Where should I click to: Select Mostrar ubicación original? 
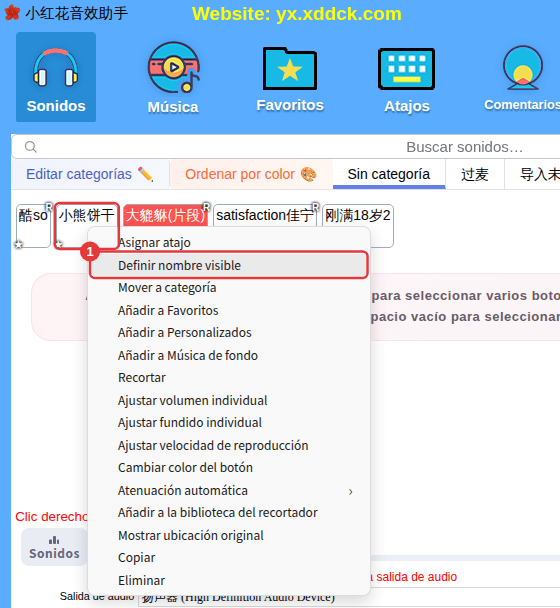tap(229, 535)
